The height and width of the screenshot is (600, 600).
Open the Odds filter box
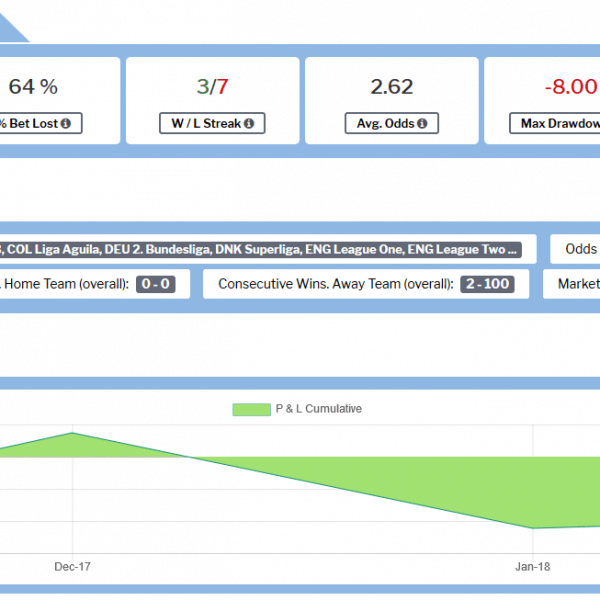[x=575, y=249]
